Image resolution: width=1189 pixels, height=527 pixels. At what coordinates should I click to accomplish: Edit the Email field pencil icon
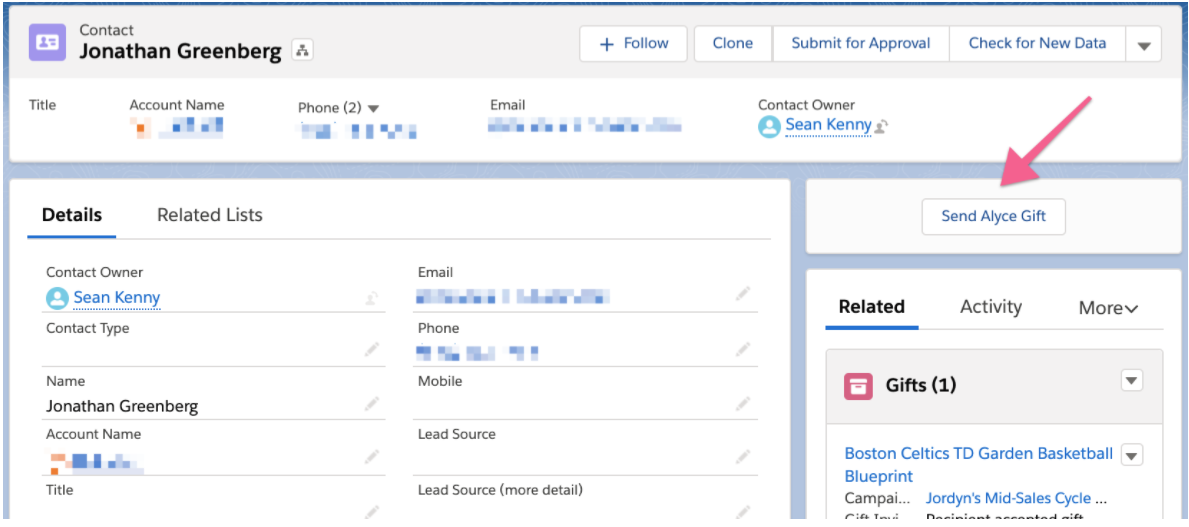[743, 296]
